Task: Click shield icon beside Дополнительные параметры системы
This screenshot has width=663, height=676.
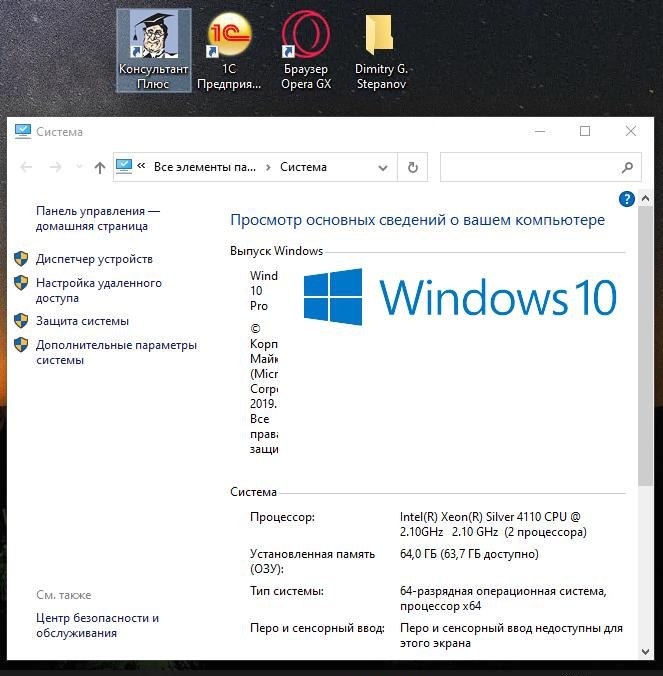Action: [21, 345]
